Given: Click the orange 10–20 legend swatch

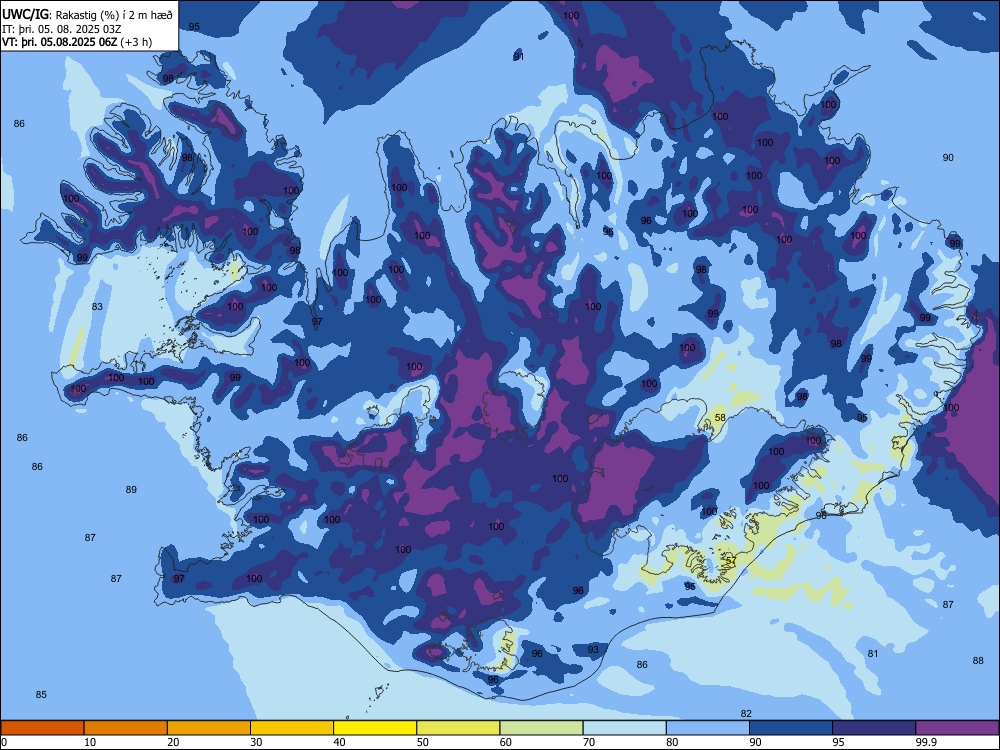Looking at the screenshot, I should 126,728.
